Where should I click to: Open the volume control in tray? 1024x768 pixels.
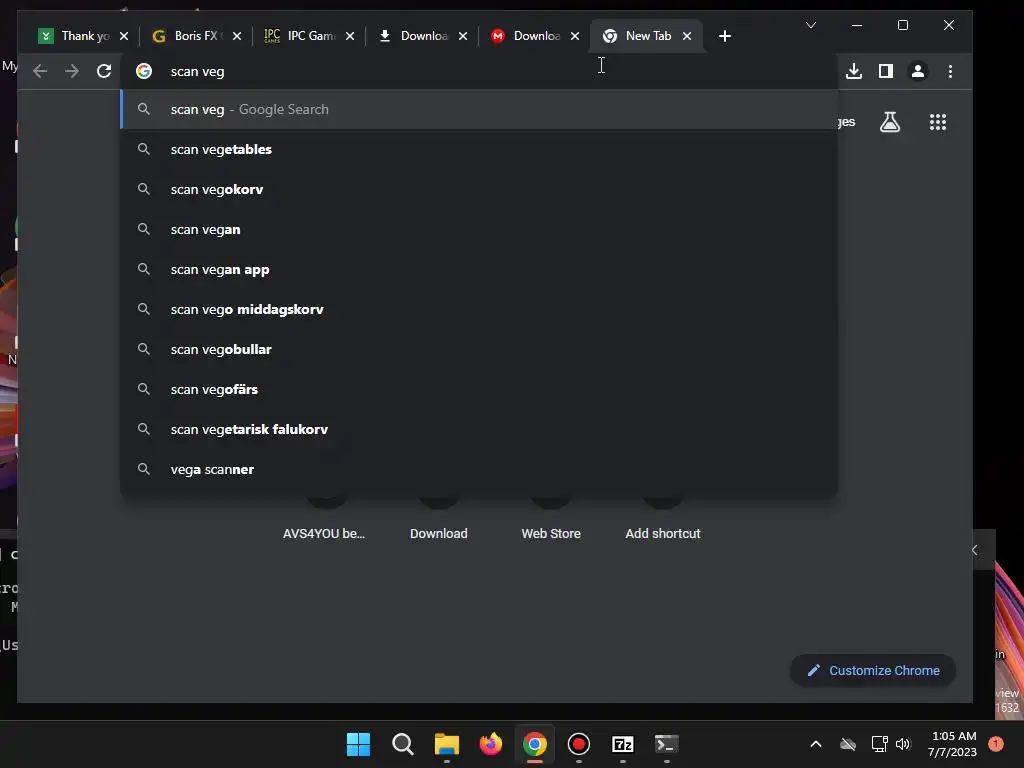point(903,744)
